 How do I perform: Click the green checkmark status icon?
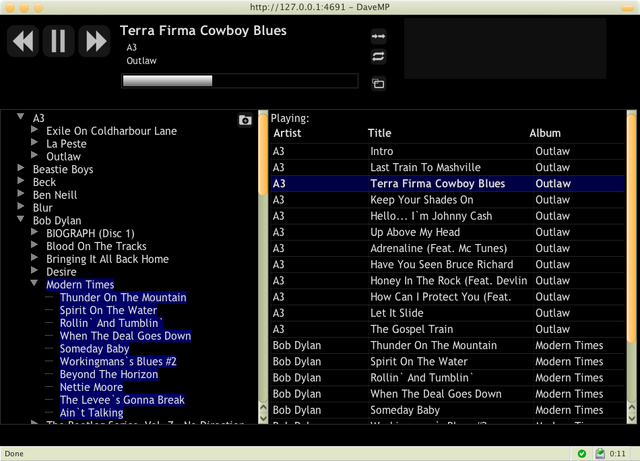pyautogui.click(x=582, y=454)
